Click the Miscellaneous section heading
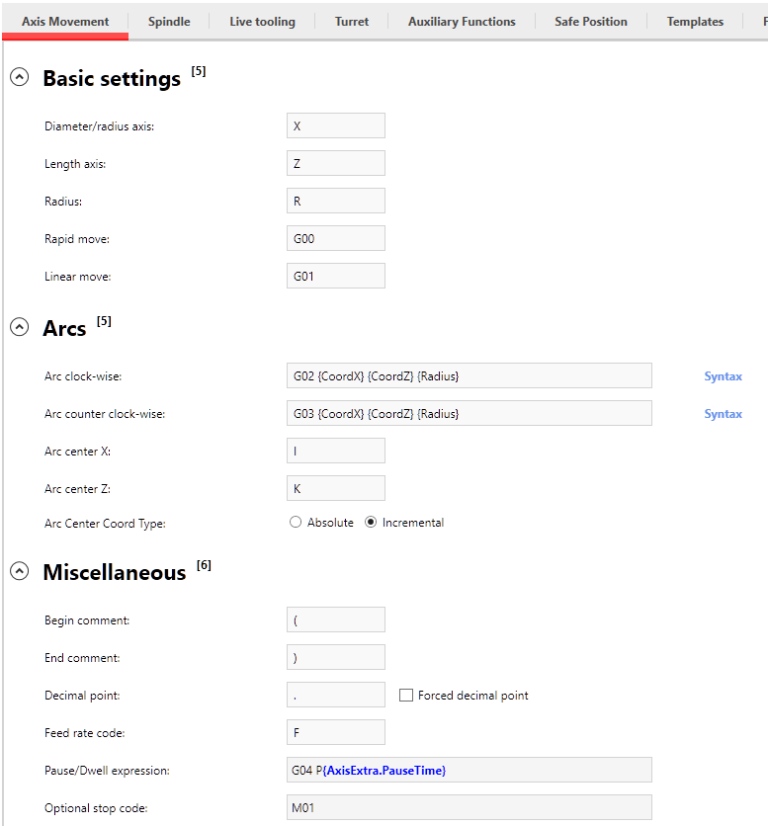 pyautogui.click(x=114, y=573)
